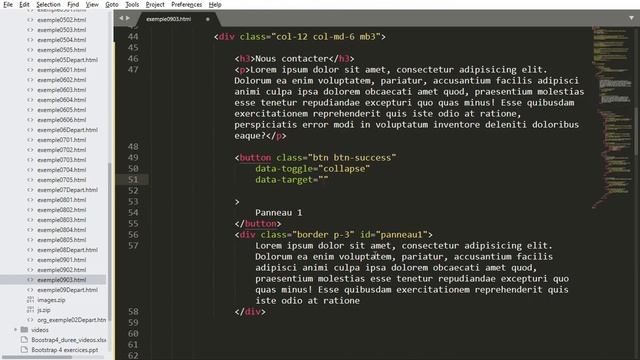Go to next tab with right arrow
This screenshot has width=640, height=360.
click(128, 18)
